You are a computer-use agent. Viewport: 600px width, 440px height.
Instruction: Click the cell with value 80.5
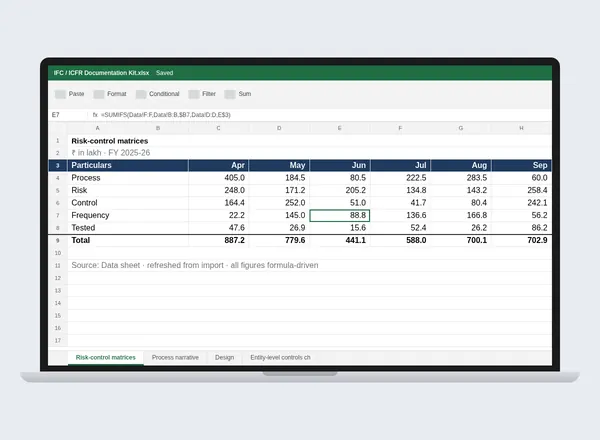coord(339,178)
